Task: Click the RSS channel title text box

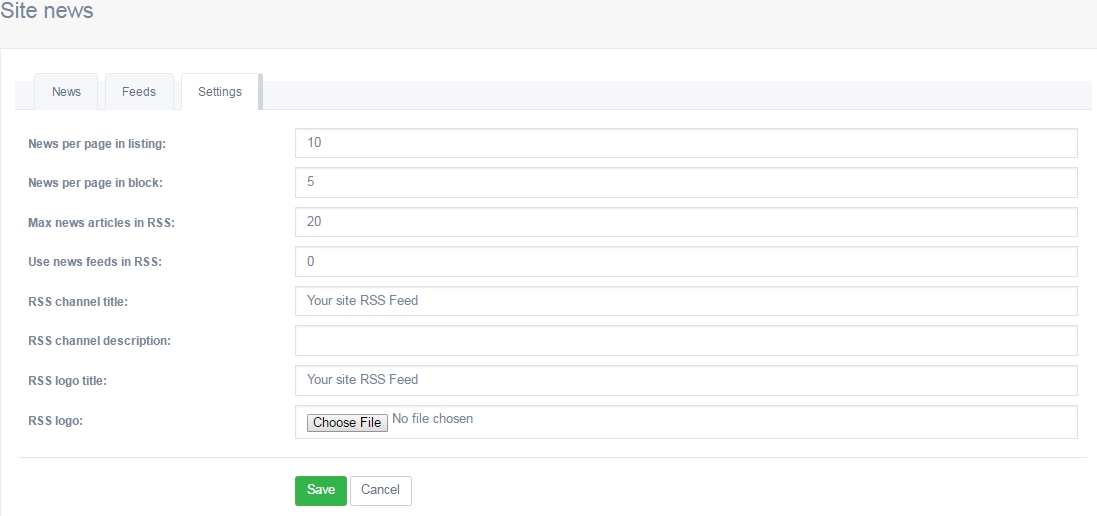Action: tap(686, 301)
